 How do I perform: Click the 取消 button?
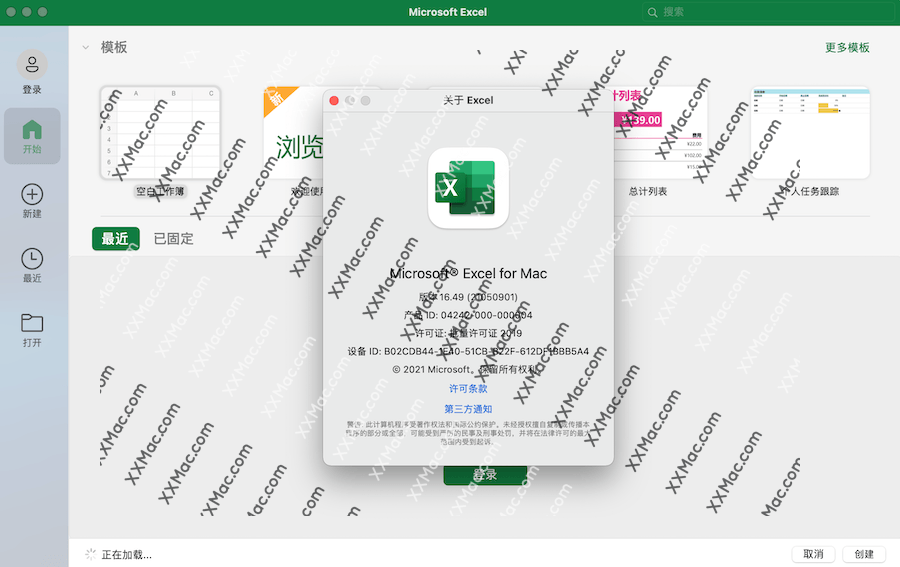click(x=813, y=554)
